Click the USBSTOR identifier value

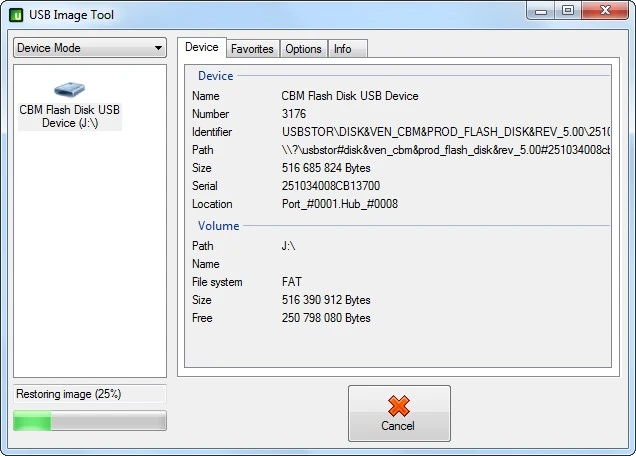click(446, 132)
